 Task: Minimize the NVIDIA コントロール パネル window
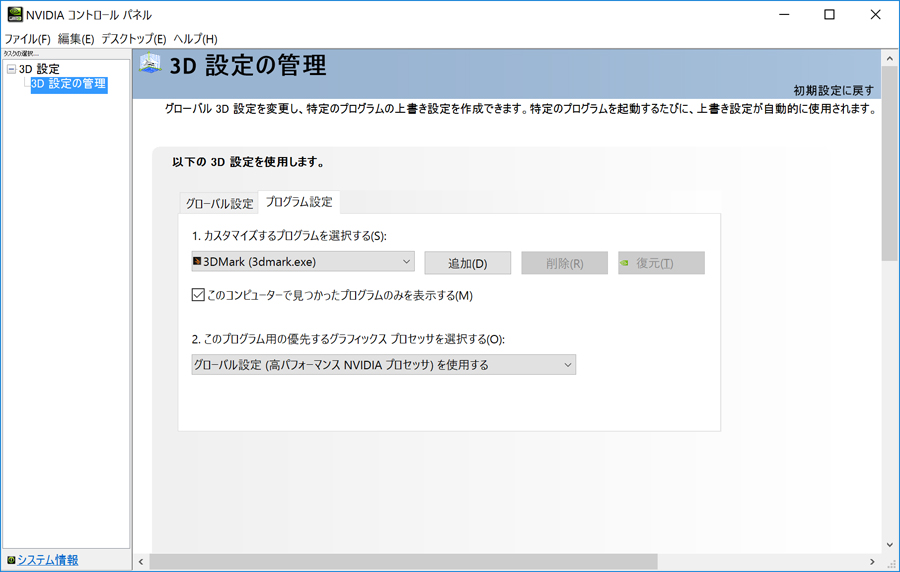tap(784, 14)
